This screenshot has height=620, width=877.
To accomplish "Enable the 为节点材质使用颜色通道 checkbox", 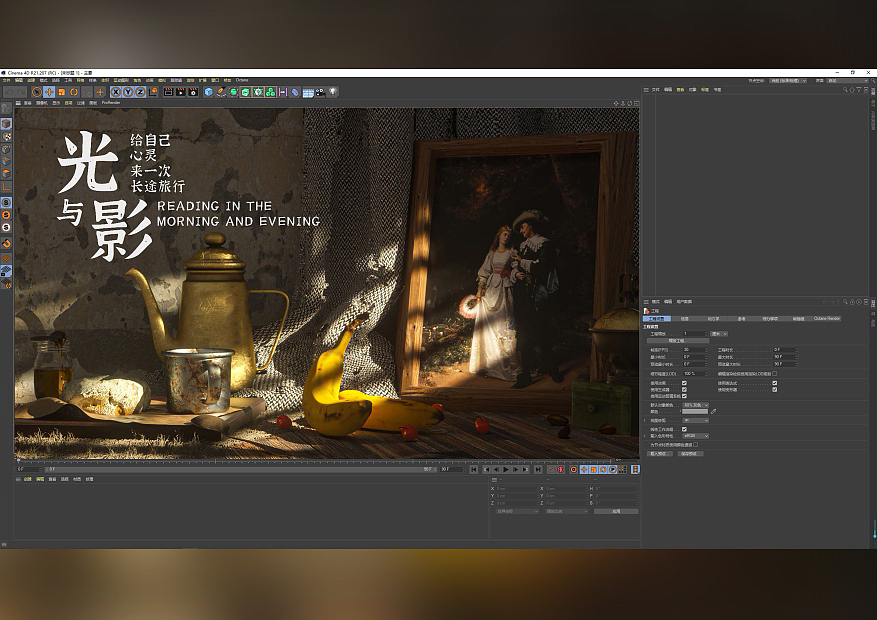I will tap(697, 445).
